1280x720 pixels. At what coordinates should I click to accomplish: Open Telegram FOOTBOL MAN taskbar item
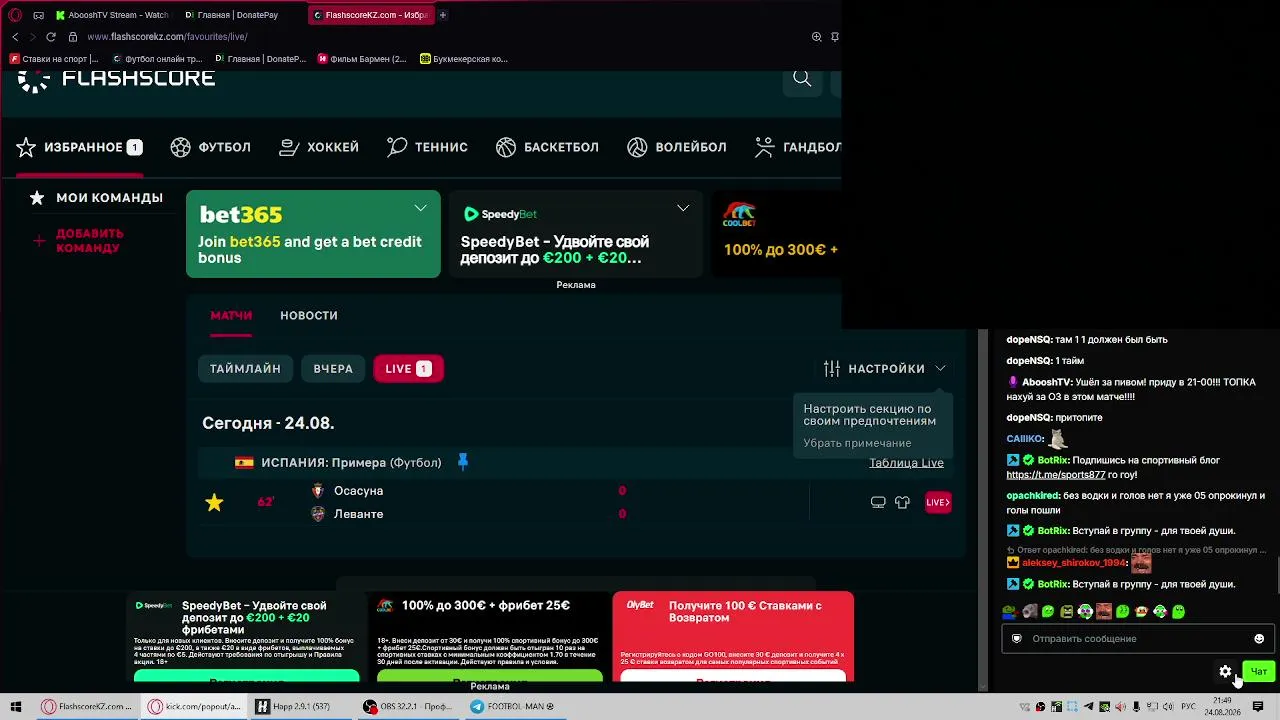[x=512, y=707]
